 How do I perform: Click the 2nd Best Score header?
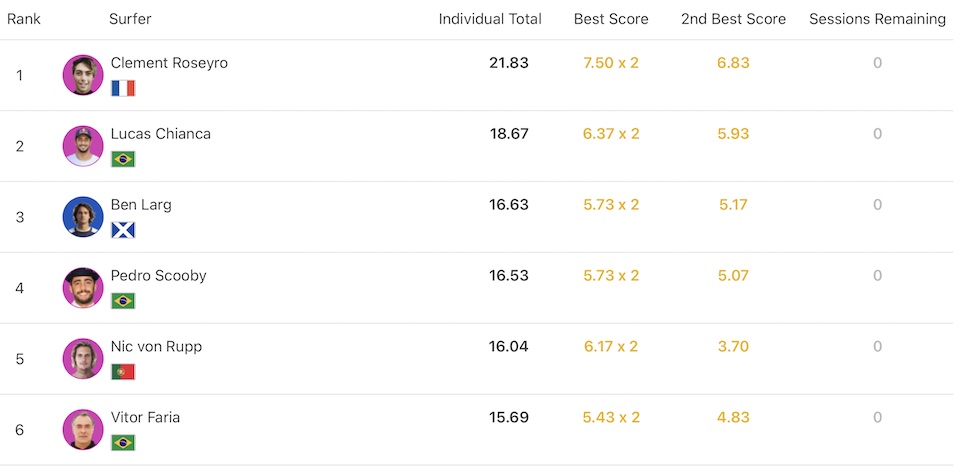coord(733,19)
